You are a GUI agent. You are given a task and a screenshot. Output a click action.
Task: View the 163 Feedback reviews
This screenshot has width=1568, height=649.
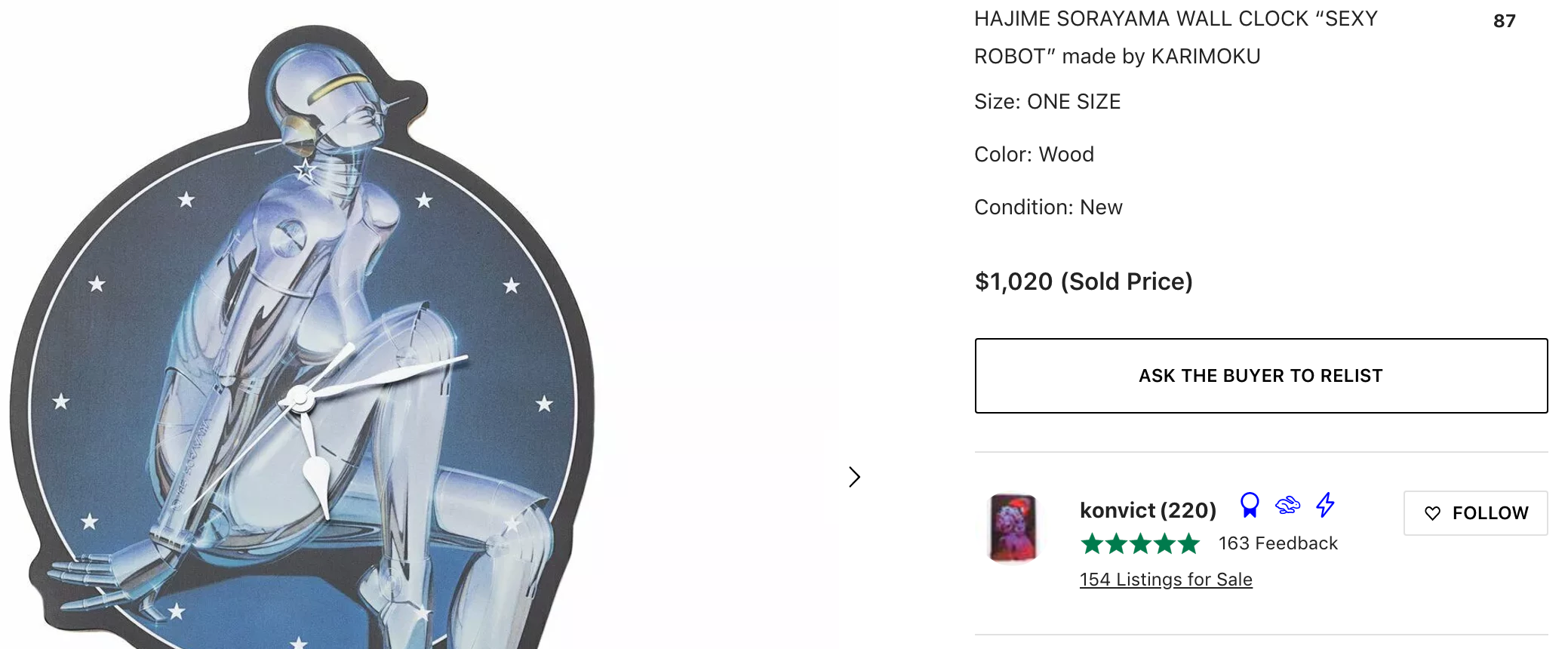[1277, 543]
